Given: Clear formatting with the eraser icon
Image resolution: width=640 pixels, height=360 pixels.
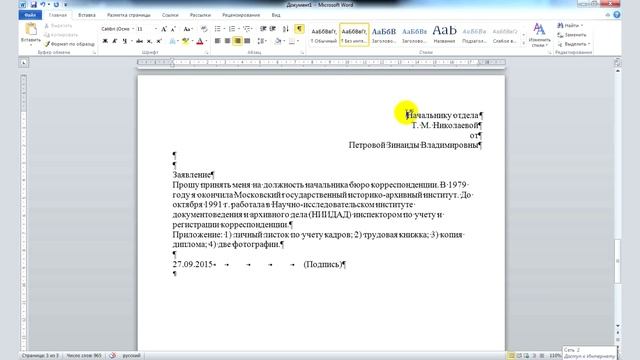Looking at the screenshot, I should (x=204, y=29).
